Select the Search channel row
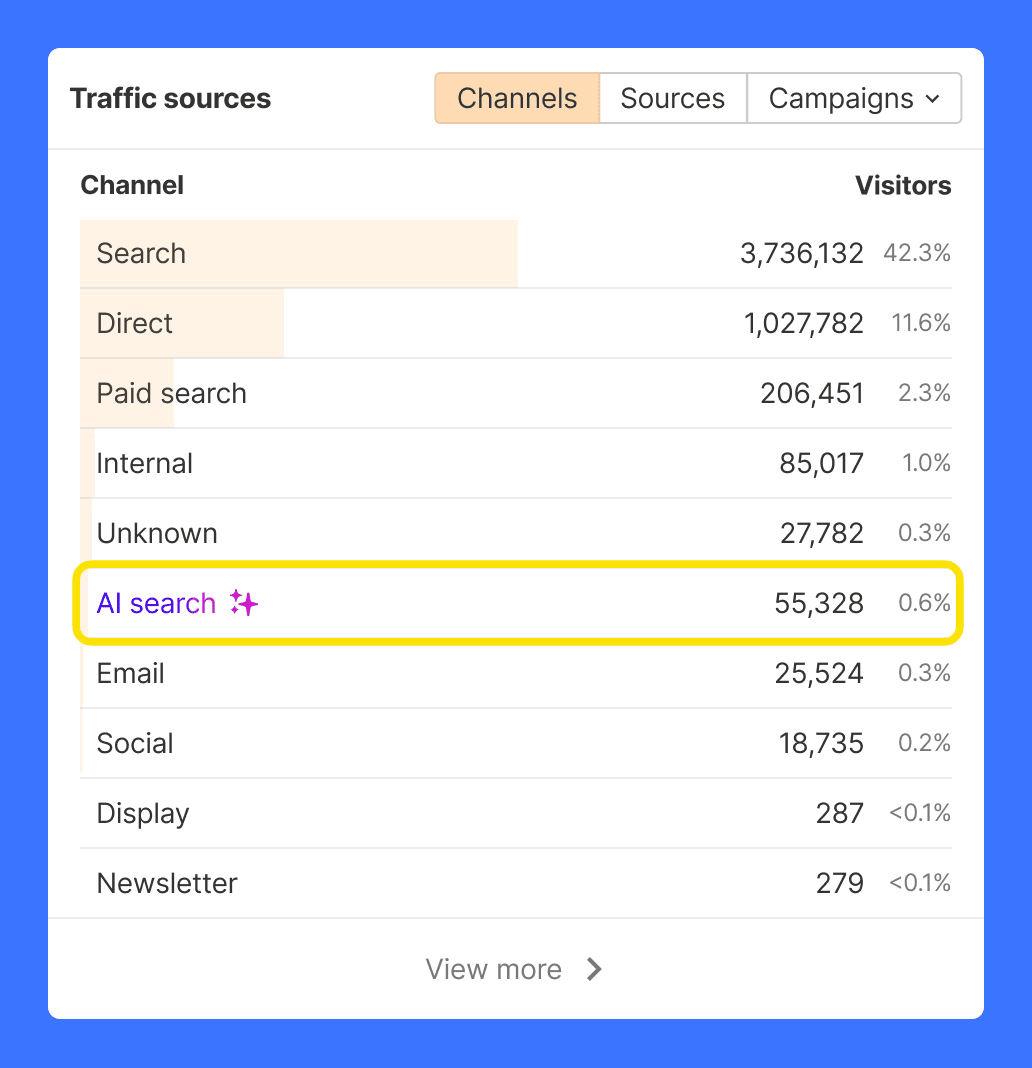This screenshot has width=1032, height=1068. 516,253
